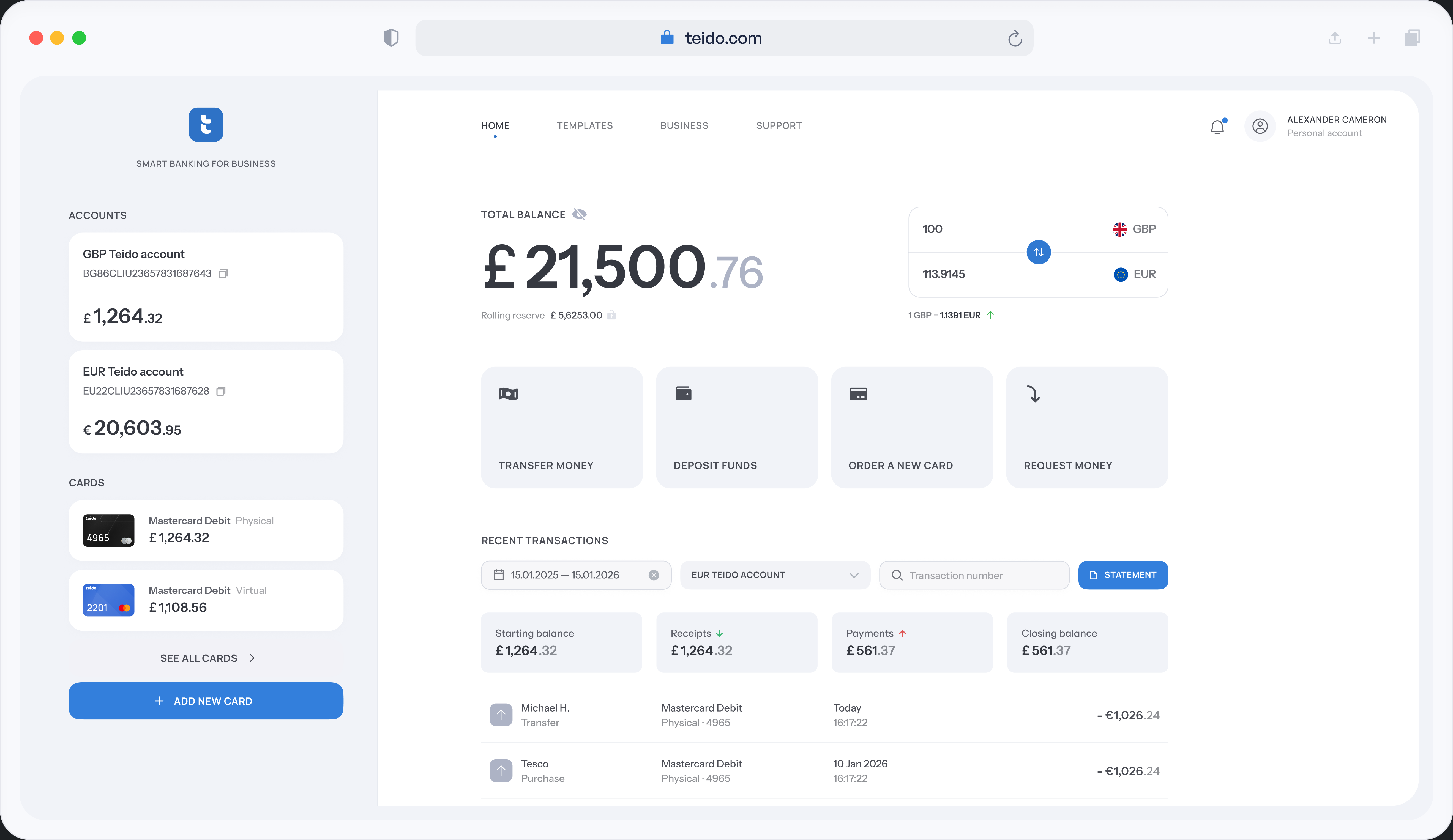1453x840 pixels.
Task: Click Request Money
Action: [x=1088, y=427]
